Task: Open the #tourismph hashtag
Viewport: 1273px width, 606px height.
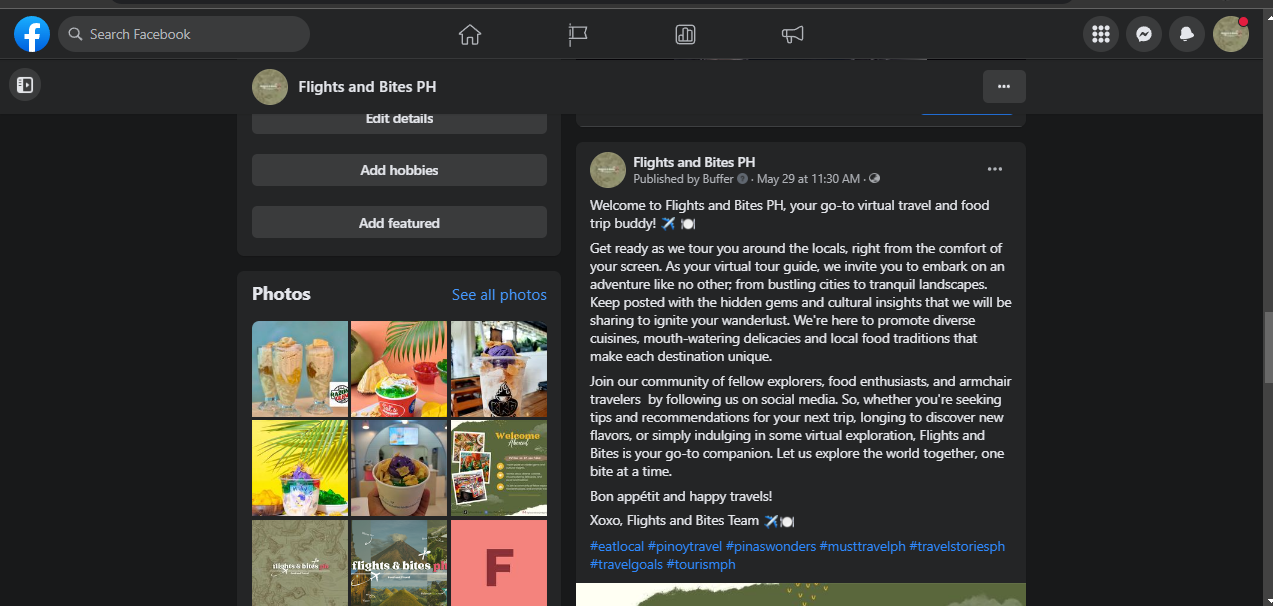Action: point(703,564)
